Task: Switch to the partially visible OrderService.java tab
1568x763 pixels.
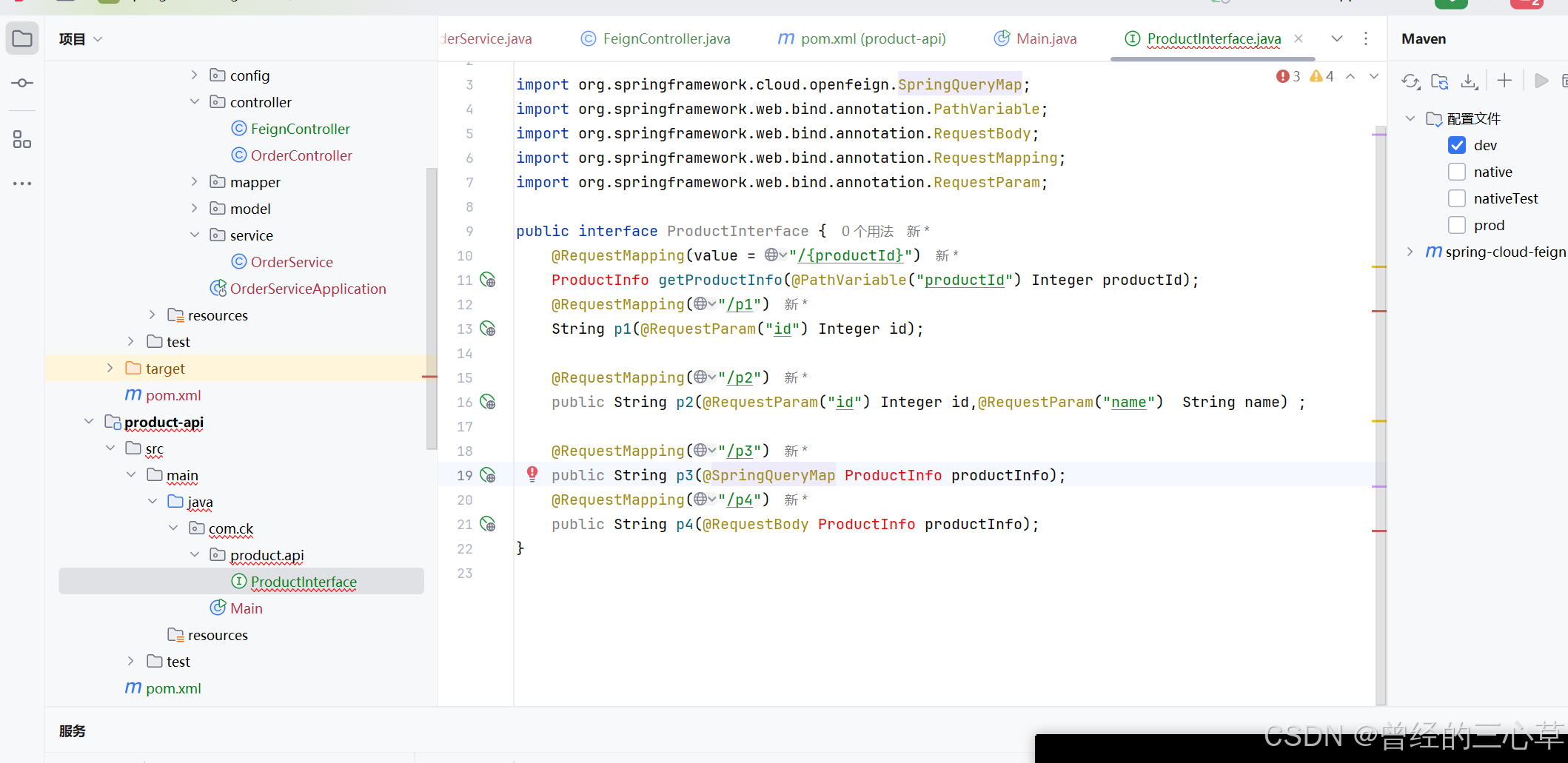Action: pos(486,38)
